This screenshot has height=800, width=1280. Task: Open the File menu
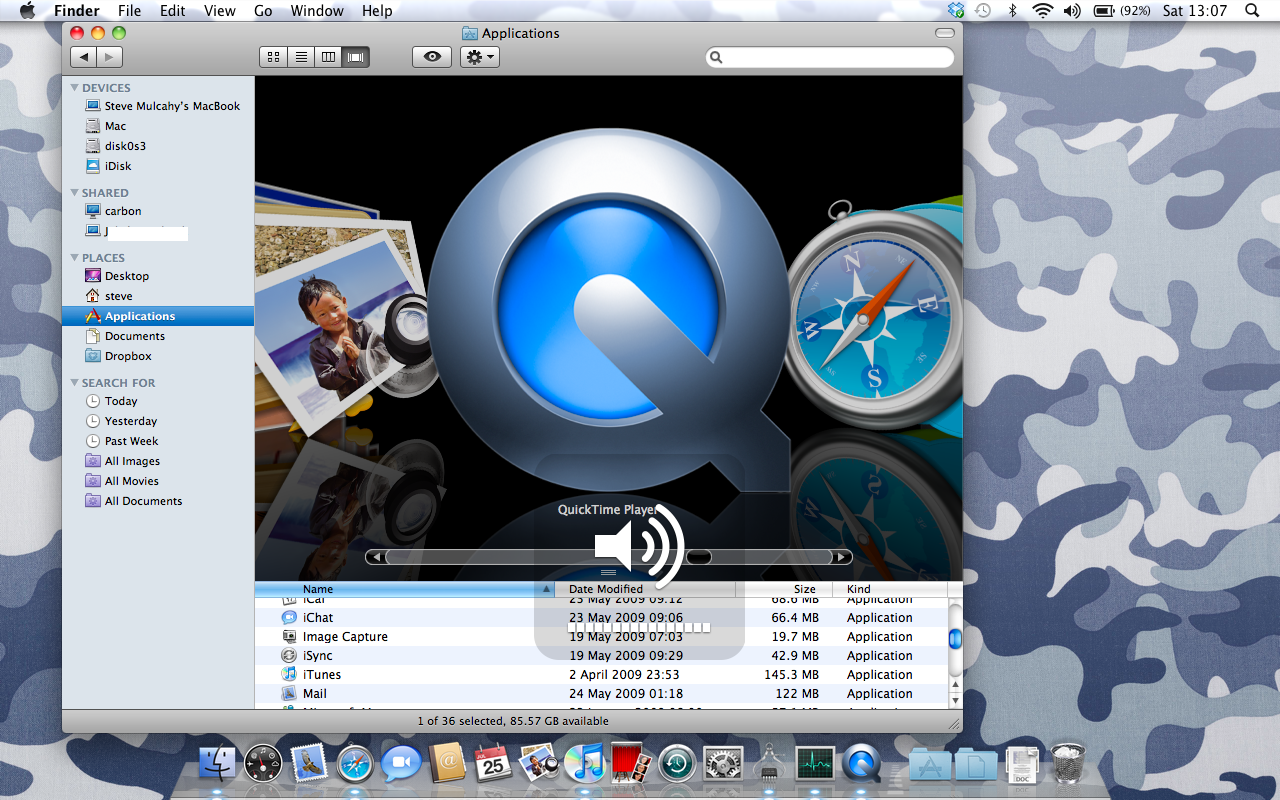coord(129,11)
